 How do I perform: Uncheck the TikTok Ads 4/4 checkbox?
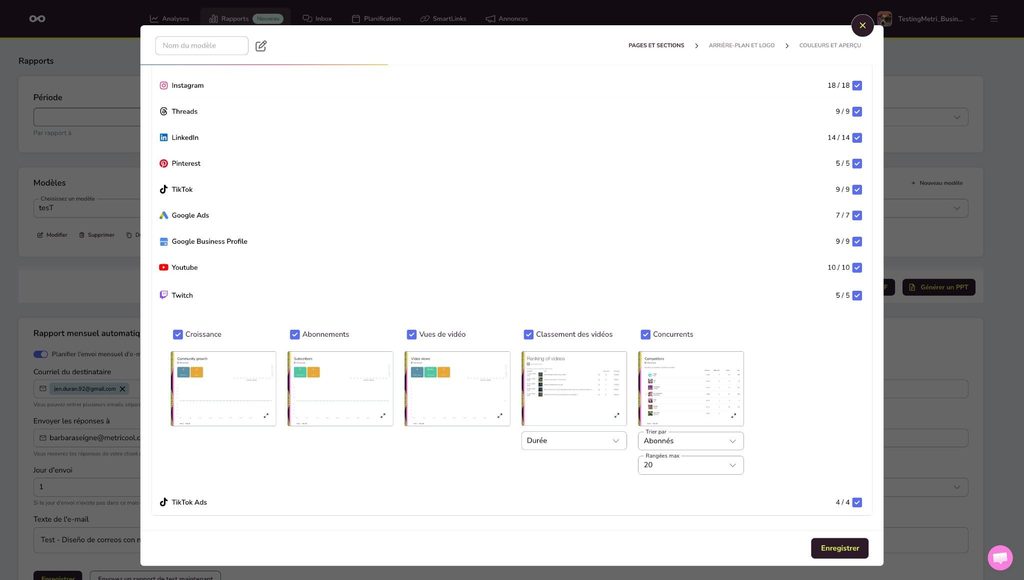(x=857, y=502)
